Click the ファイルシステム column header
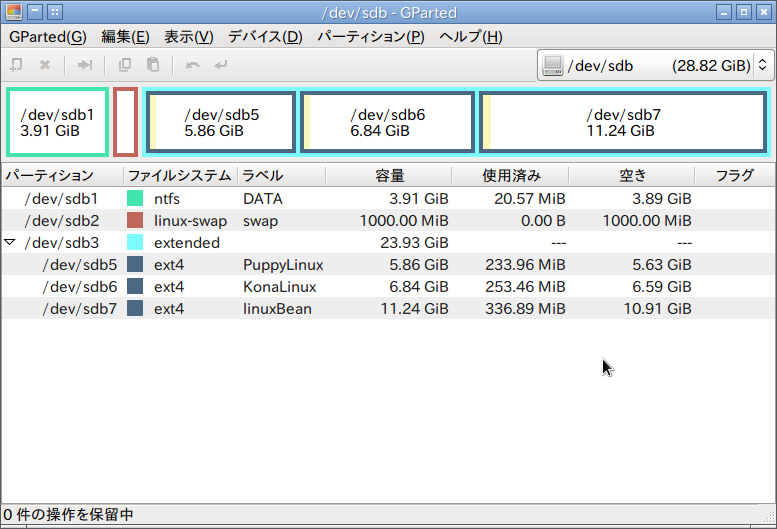The height and width of the screenshot is (529, 777). [180, 175]
